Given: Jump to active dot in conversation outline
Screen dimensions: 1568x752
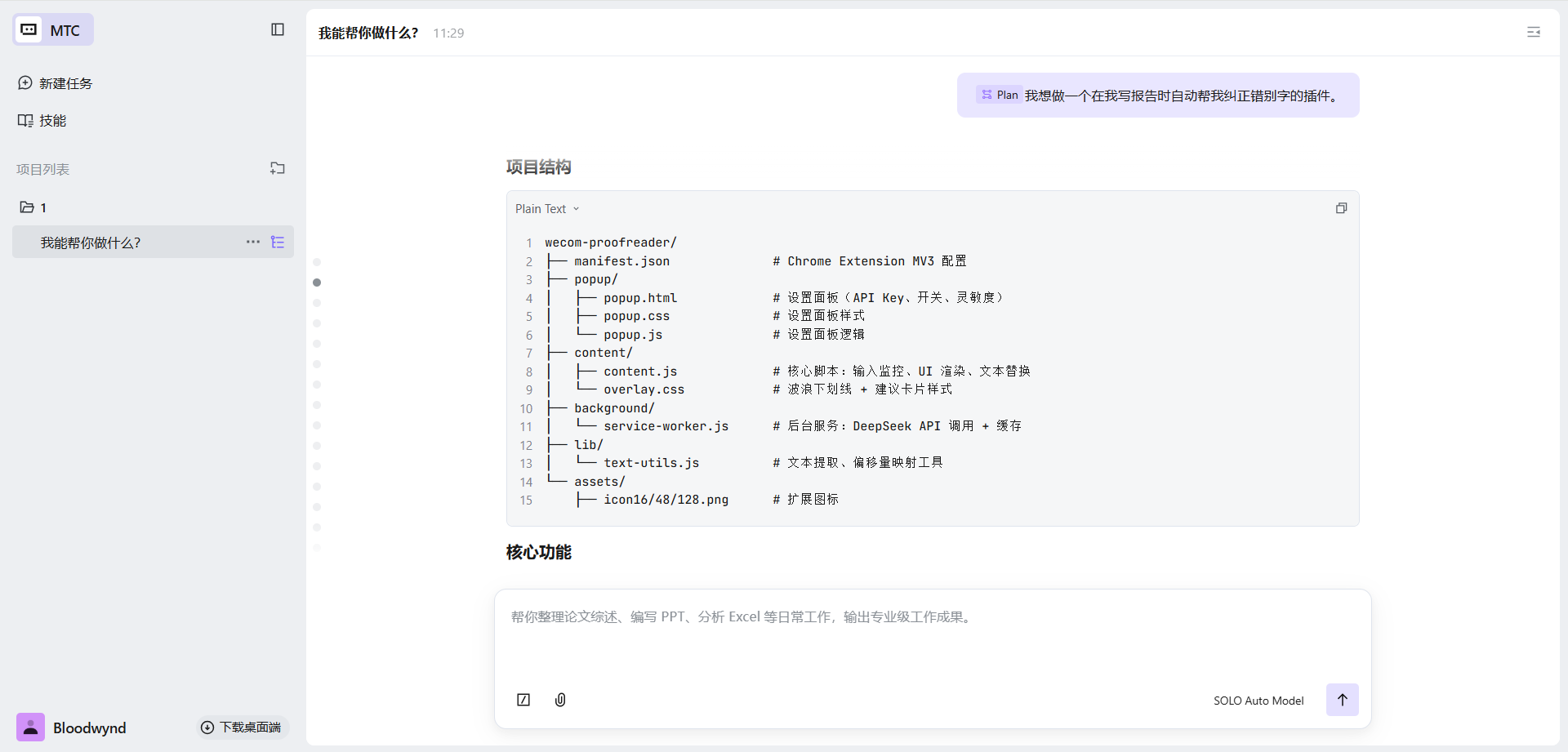Looking at the screenshot, I should [x=317, y=283].
